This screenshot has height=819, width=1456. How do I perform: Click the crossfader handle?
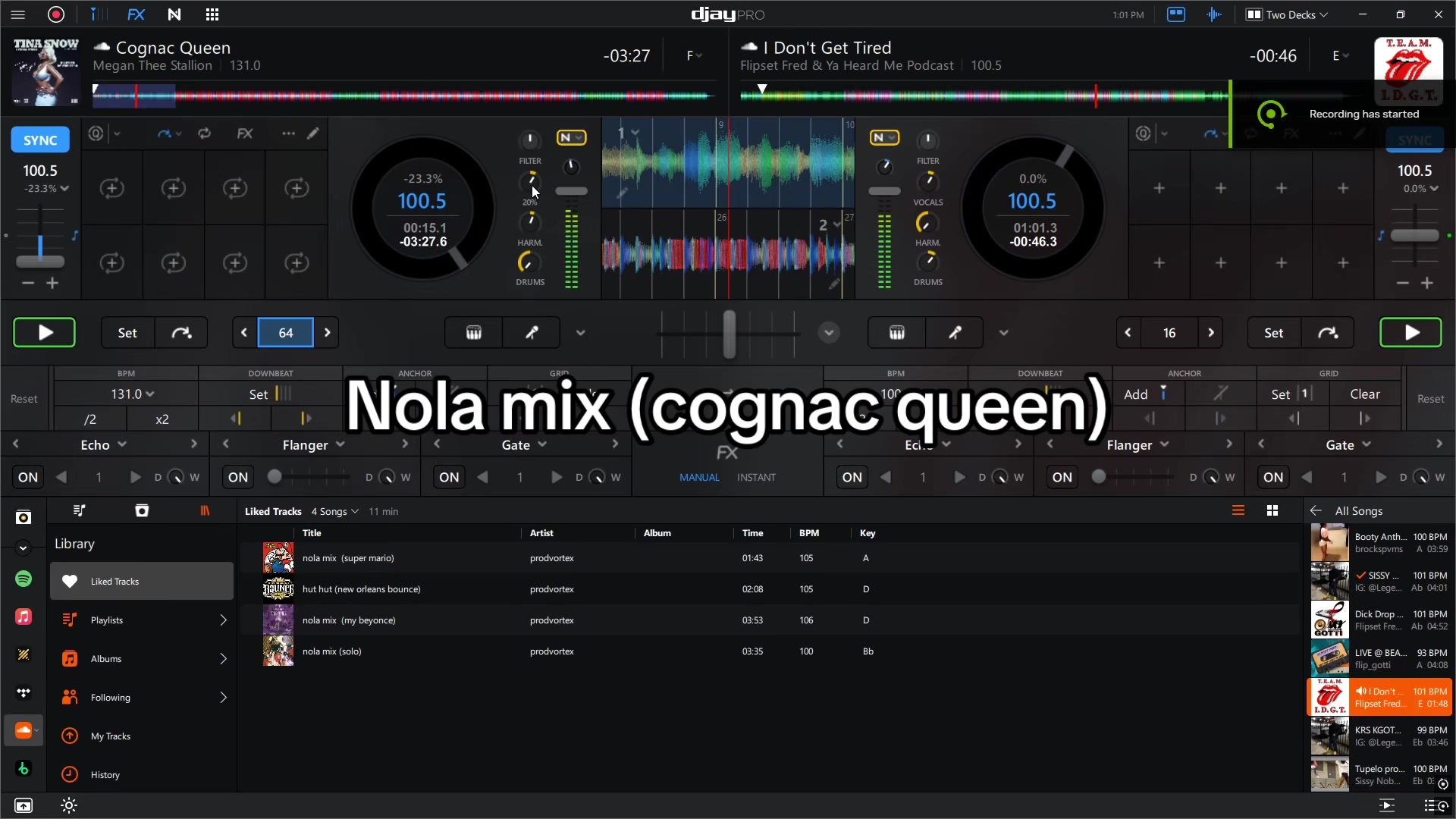pos(730,334)
